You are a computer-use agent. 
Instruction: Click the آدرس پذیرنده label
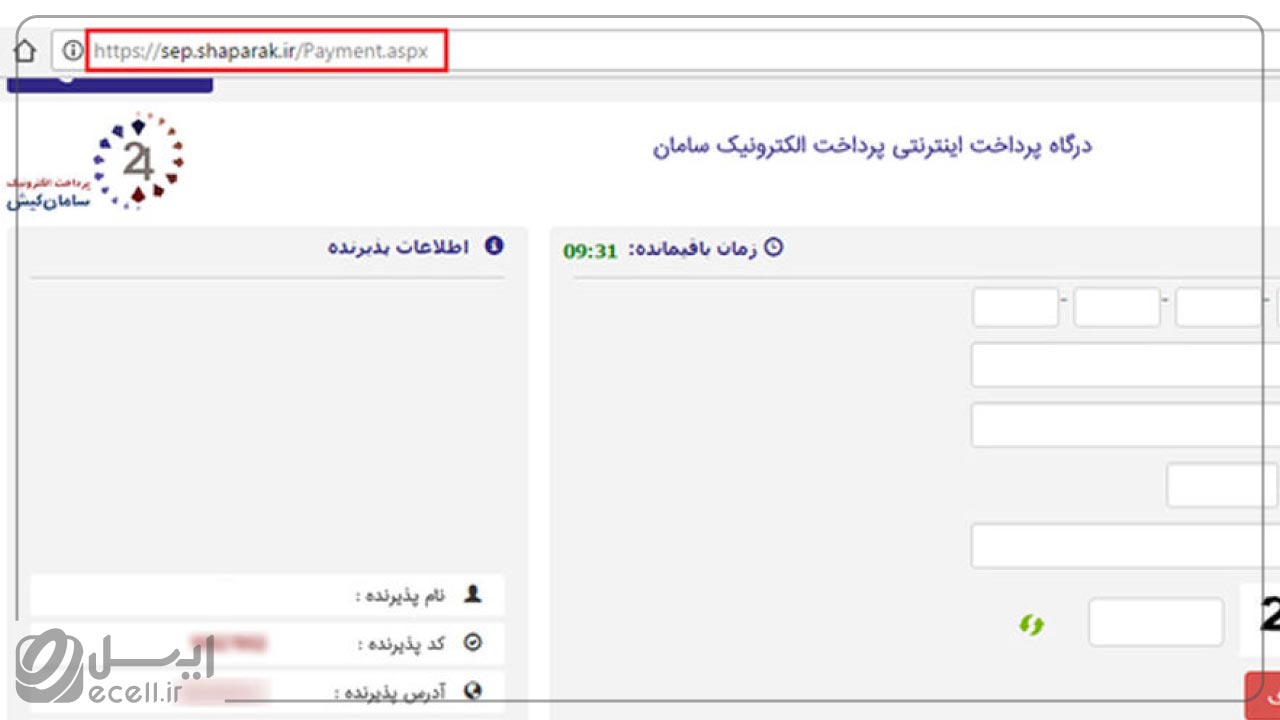coord(389,691)
